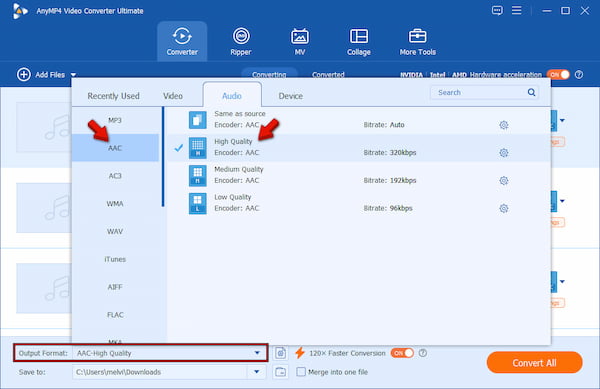
Task: Click the Low Quality preset icon
Action: 197,203
